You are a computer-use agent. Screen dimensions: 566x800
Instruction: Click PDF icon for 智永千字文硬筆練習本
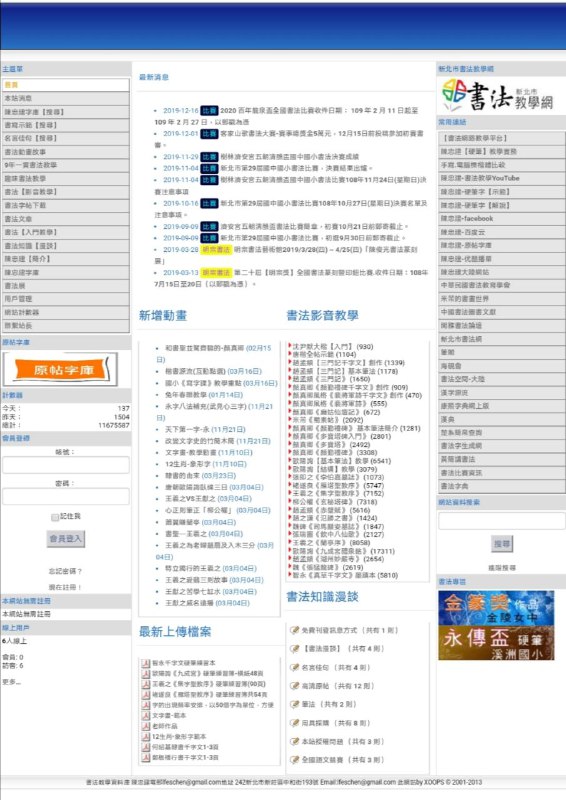(146, 663)
